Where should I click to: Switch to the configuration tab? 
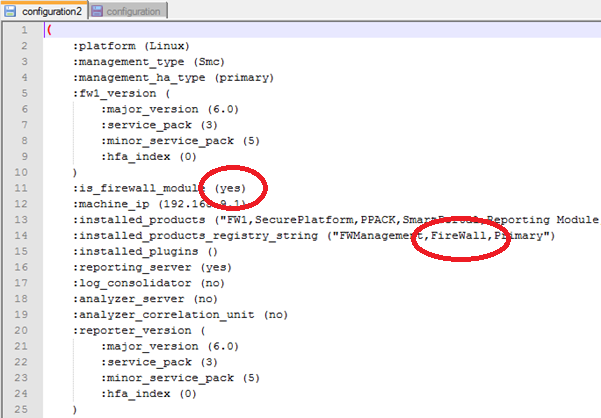[128, 11]
